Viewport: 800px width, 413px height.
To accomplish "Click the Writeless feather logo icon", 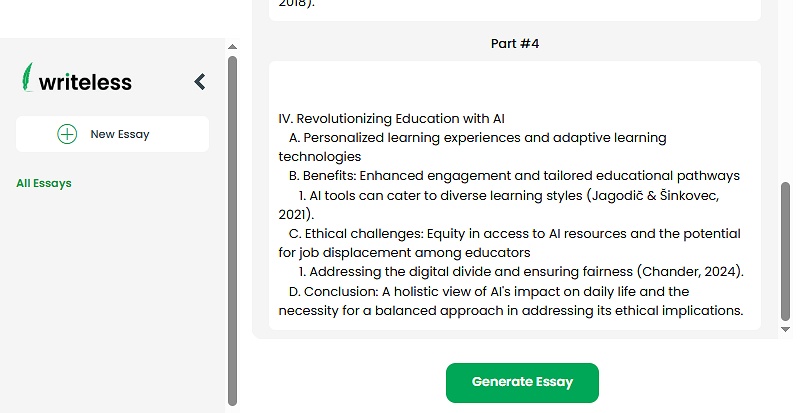I will [x=28, y=78].
